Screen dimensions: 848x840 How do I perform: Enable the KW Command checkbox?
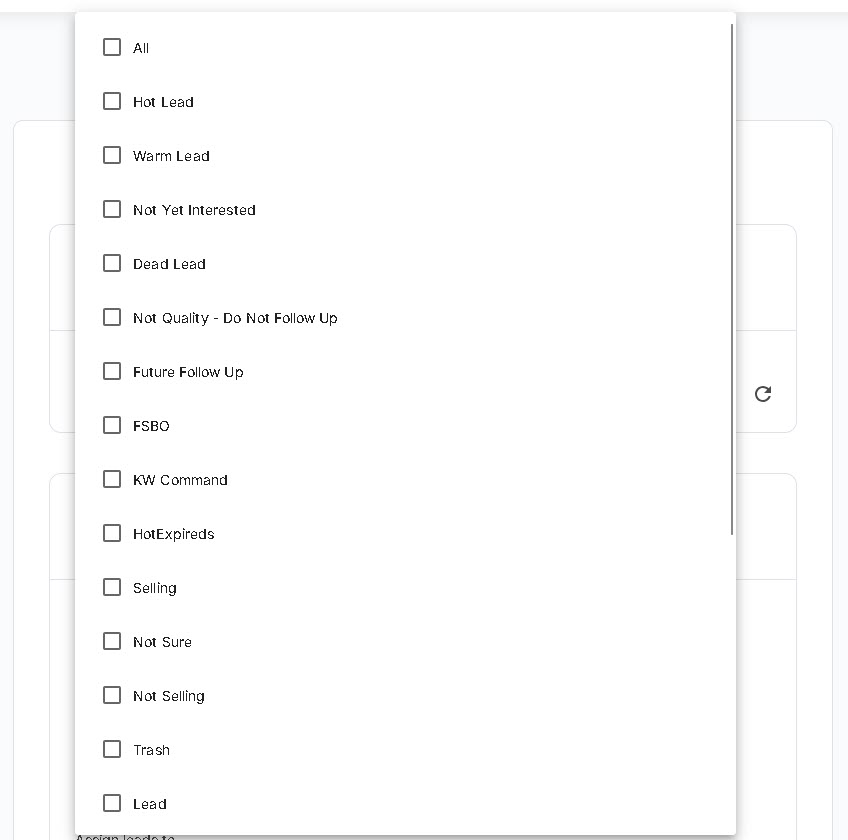(x=112, y=479)
